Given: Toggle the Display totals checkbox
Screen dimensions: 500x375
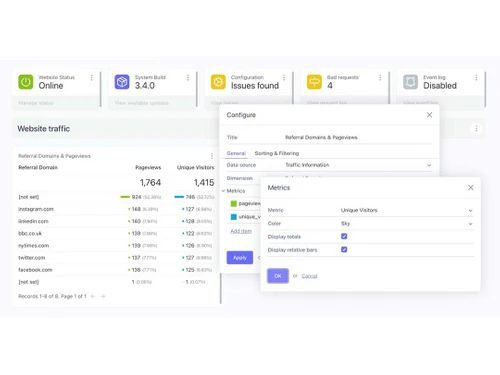Looking at the screenshot, I should pyautogui.click(x=344, y=236).
